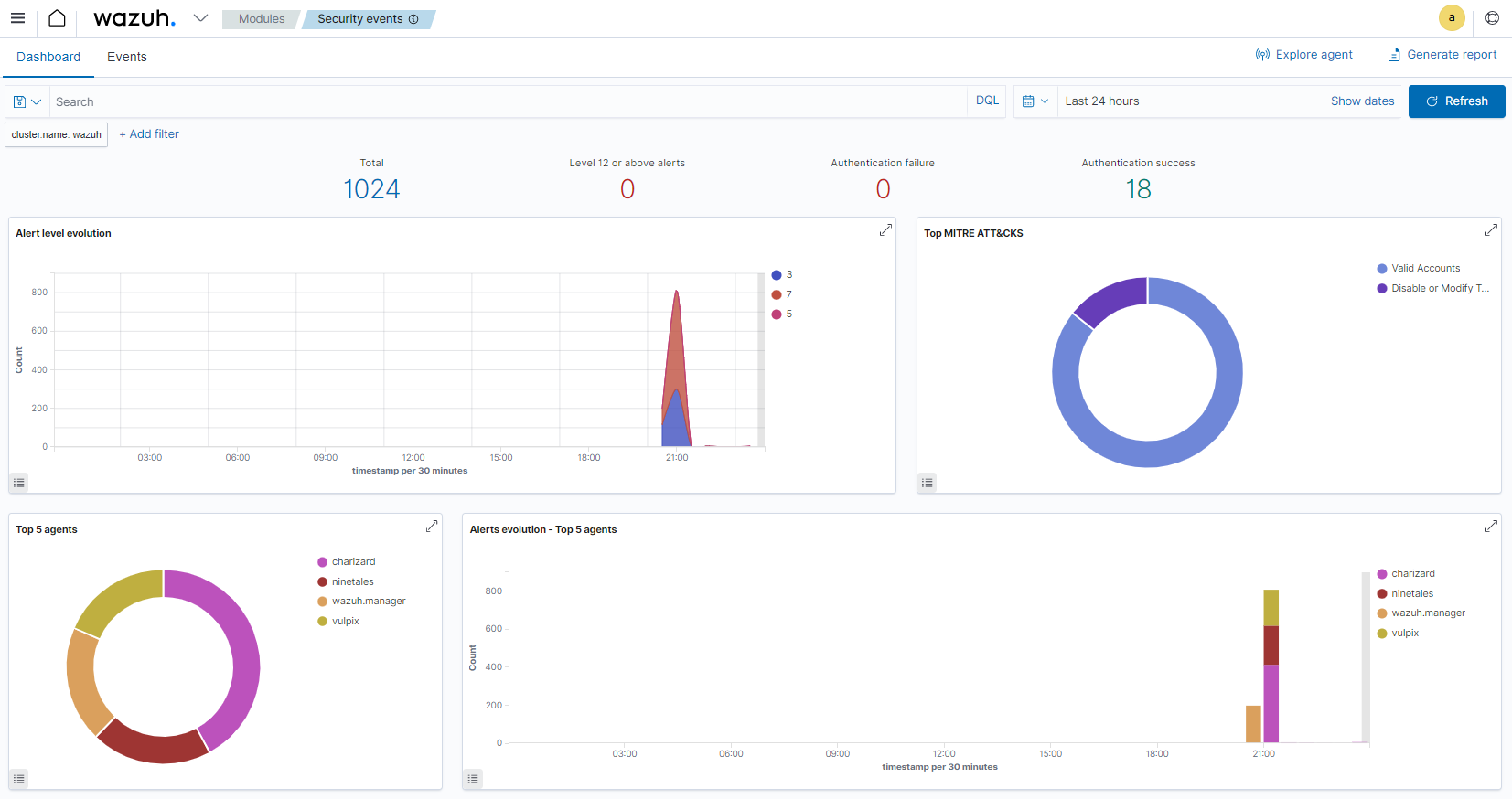
Task: Click Disable or Modify T... legend entry
Action: [1433, 289]
